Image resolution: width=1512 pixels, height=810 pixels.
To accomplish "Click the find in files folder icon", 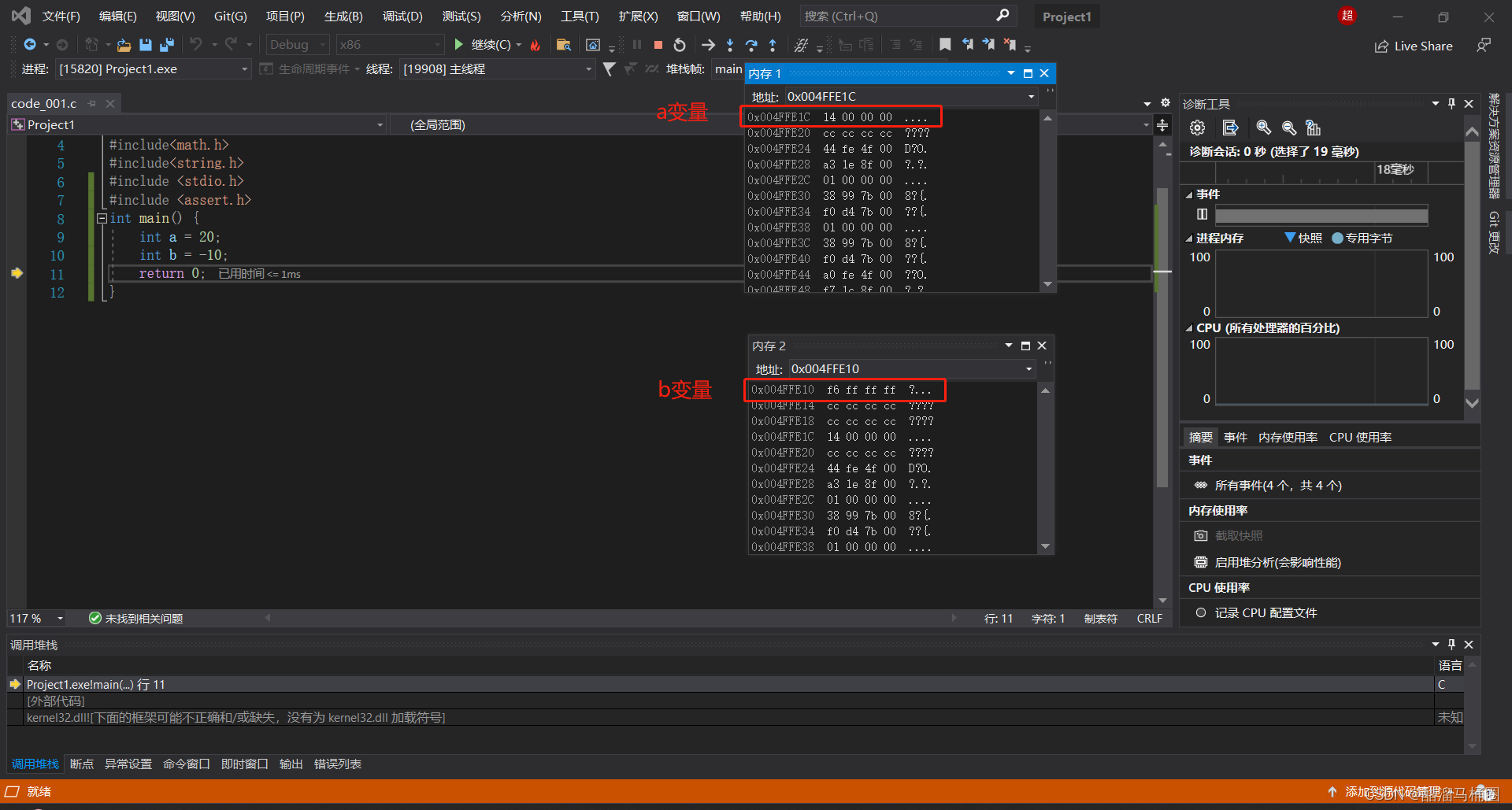I will [564, 45].
